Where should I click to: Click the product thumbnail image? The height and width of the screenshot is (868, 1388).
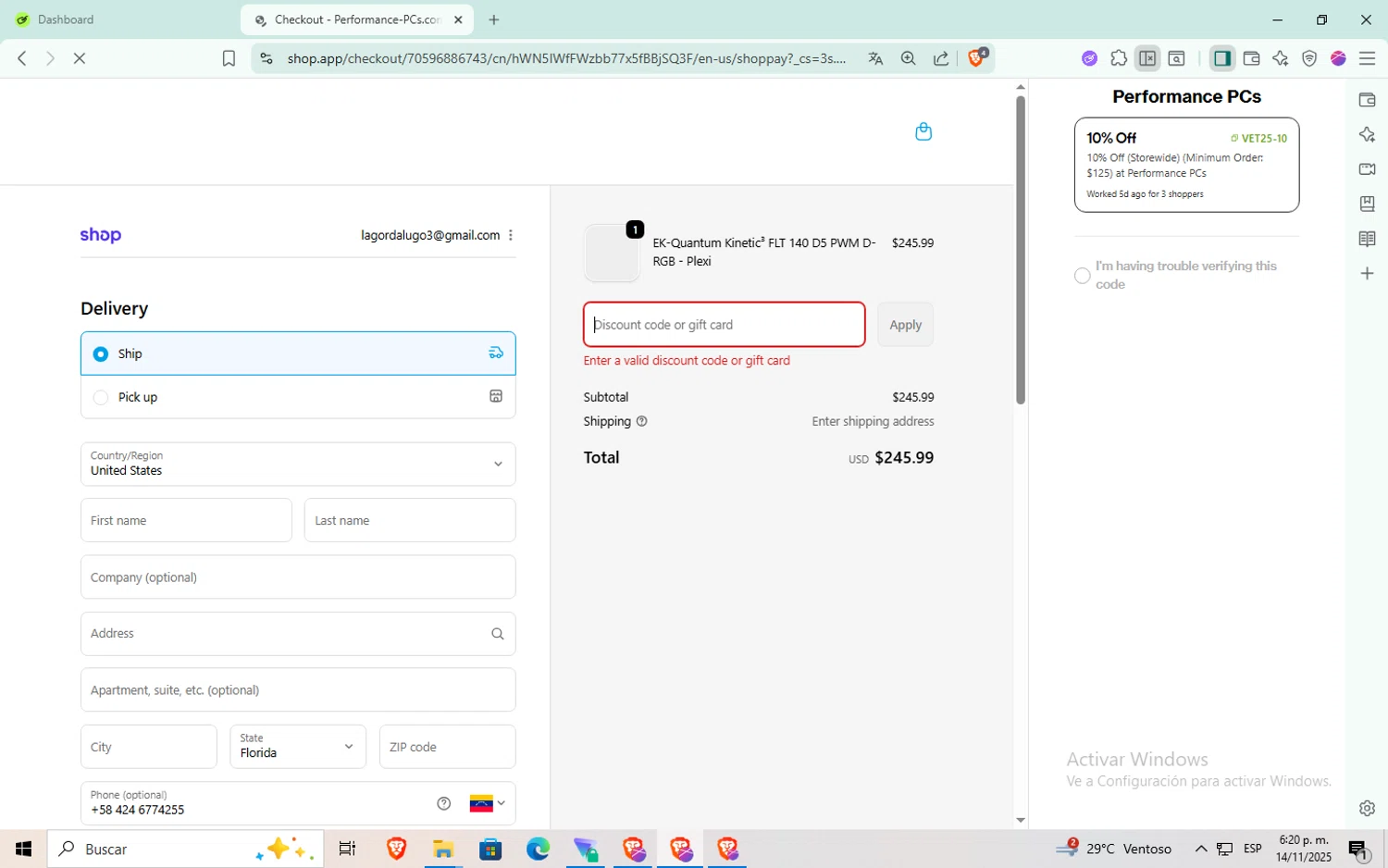click(612, 253)
